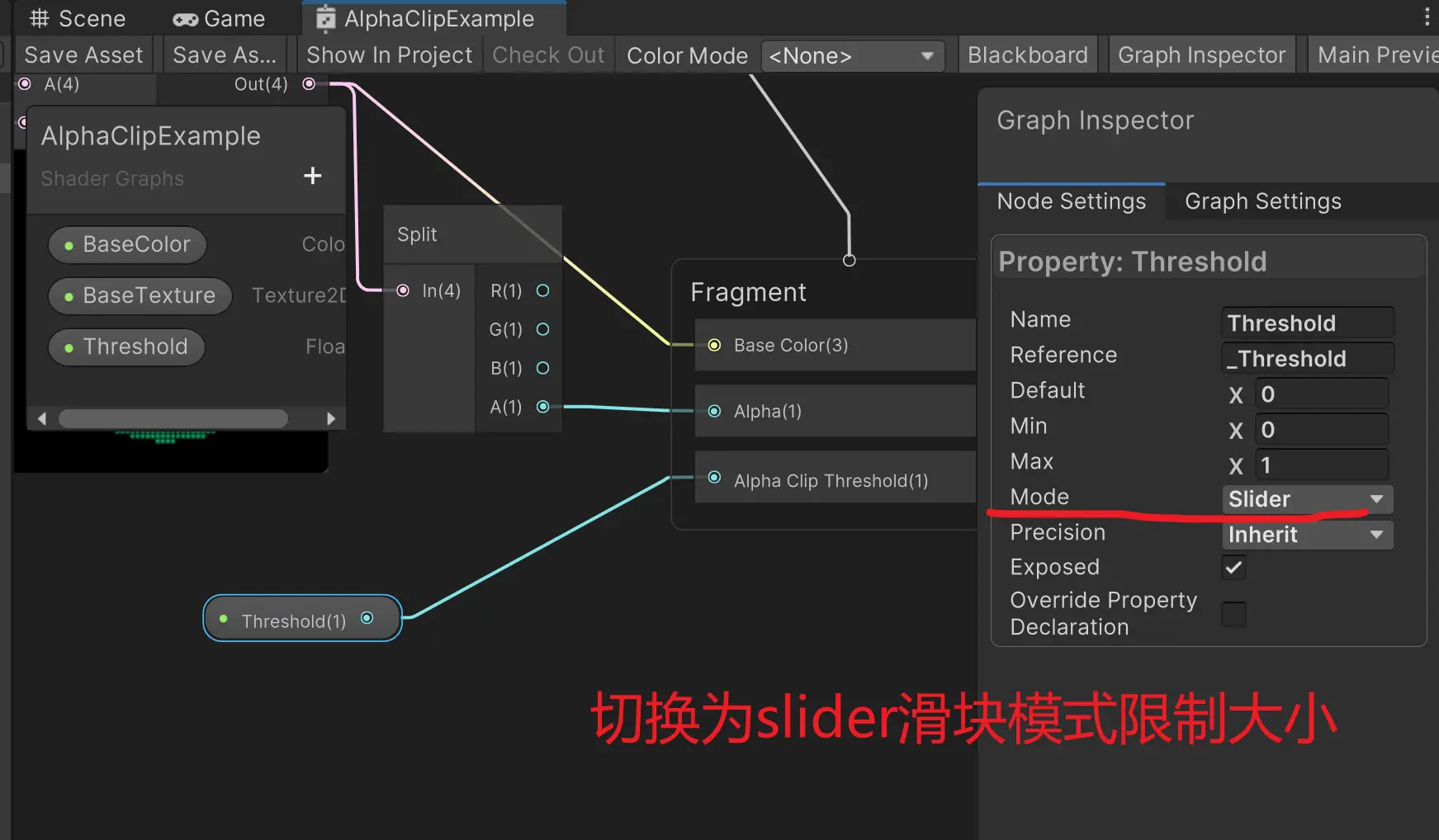The height and width of the screenshot is (840, 1439).
Task: Click the Save As... button
Action: click(225, 55)
